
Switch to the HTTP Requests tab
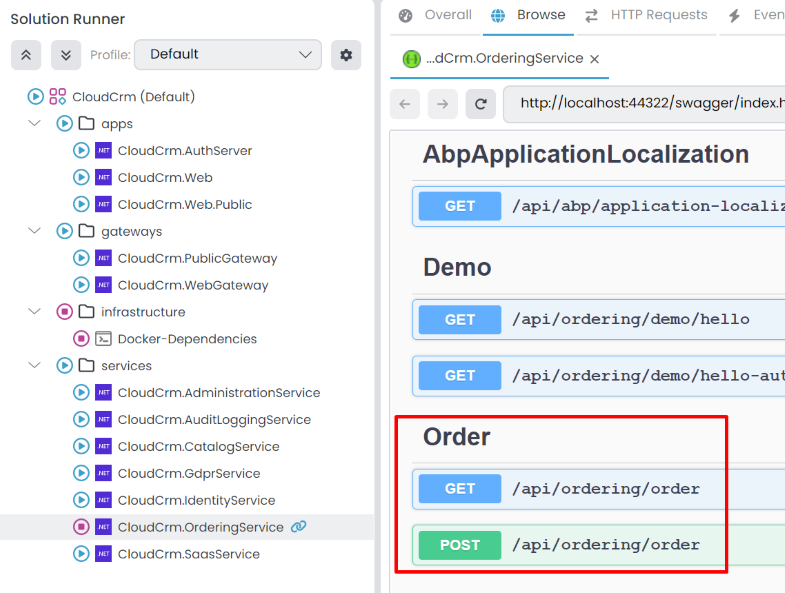click(646, 15)
